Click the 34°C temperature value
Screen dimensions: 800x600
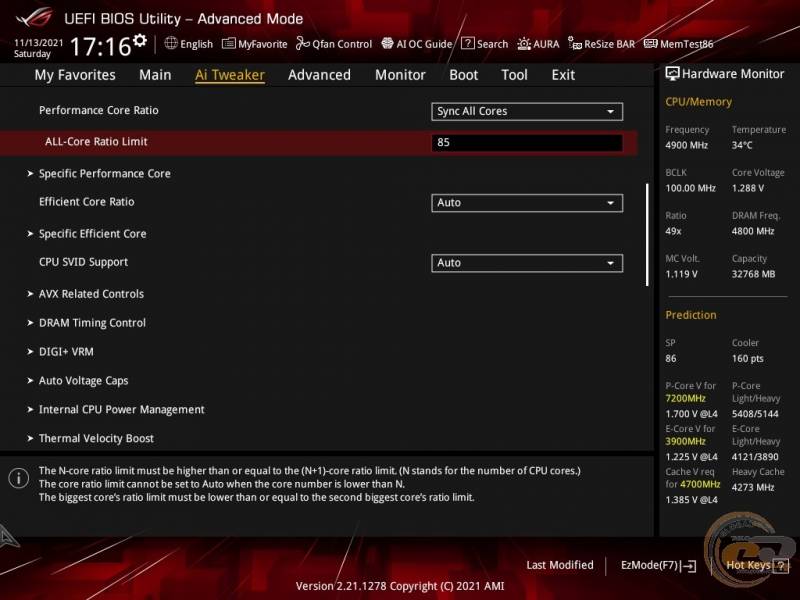(x=742, y=145)
